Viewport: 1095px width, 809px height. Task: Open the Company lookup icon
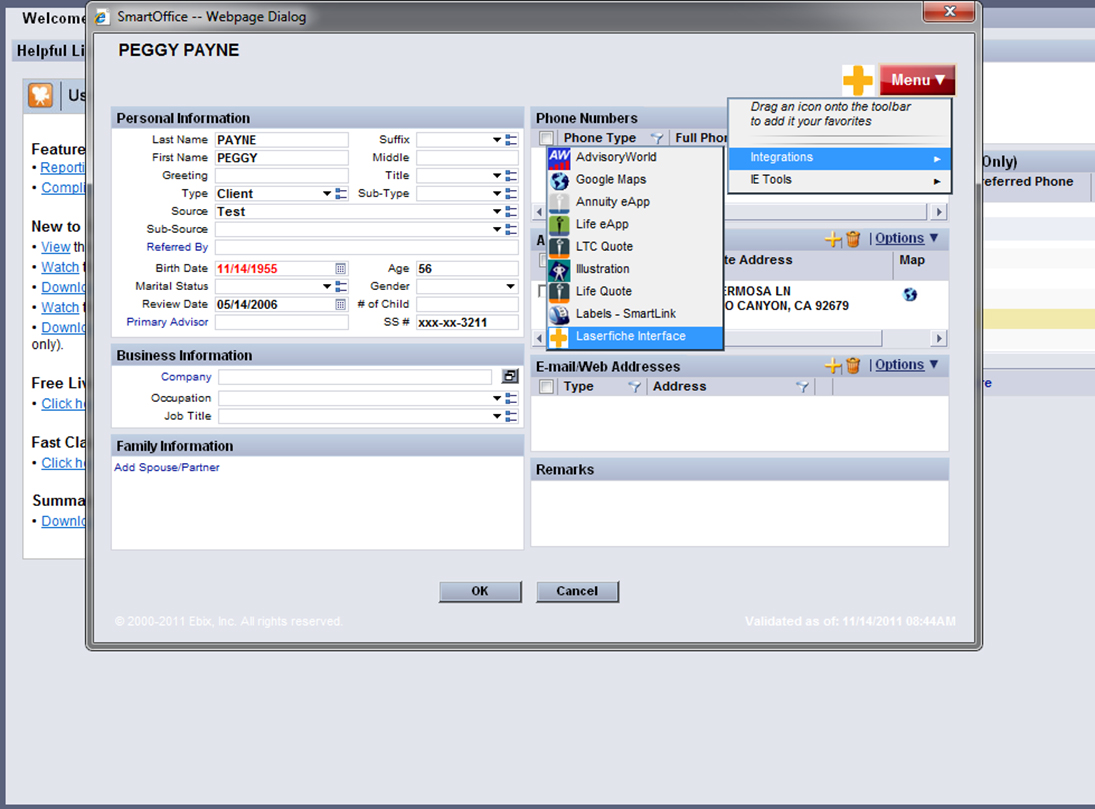(510, 377)
